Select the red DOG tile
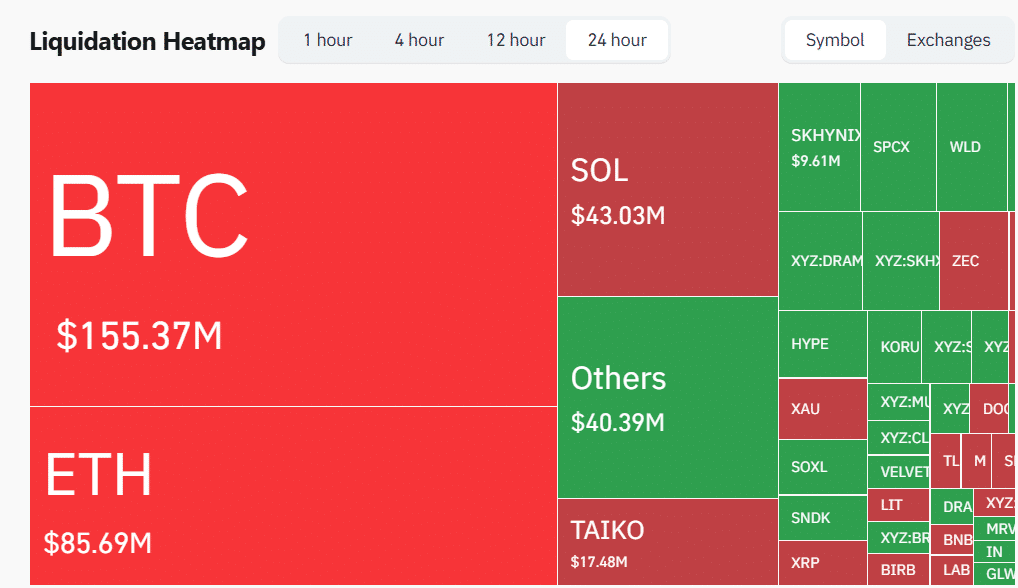Screen dimensions: 1018x588 click(989, 409)
